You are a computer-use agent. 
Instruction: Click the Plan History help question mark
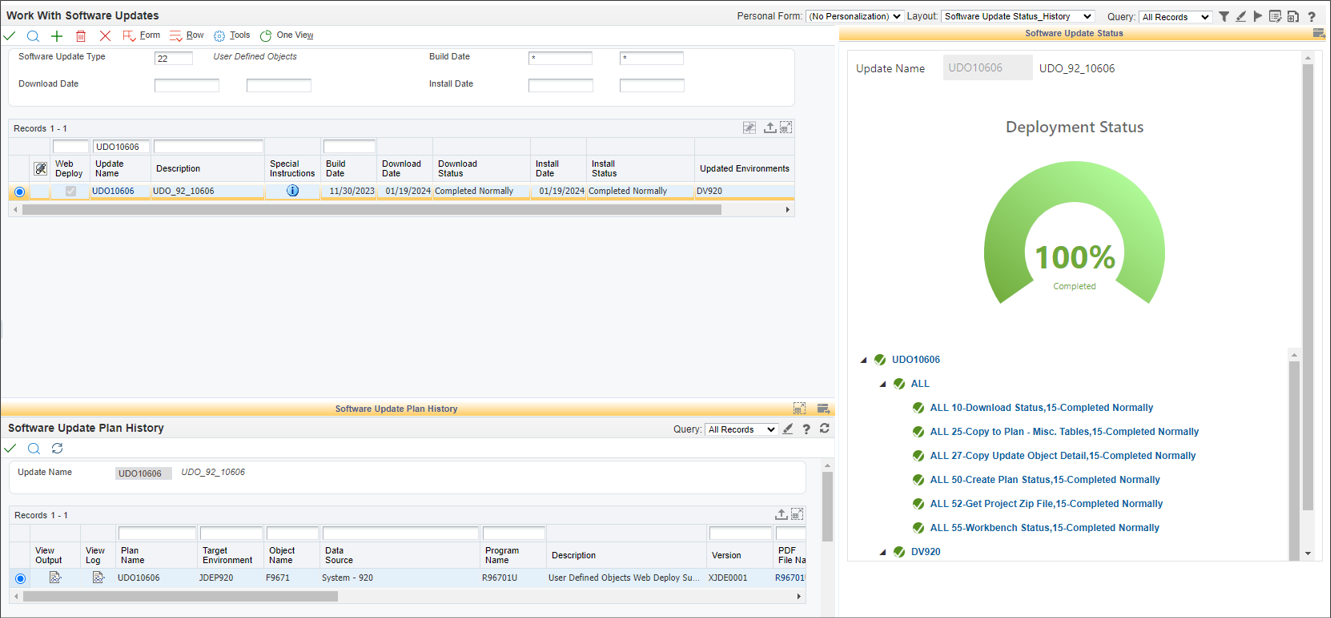pyautogui.click(x=806, y=429)
